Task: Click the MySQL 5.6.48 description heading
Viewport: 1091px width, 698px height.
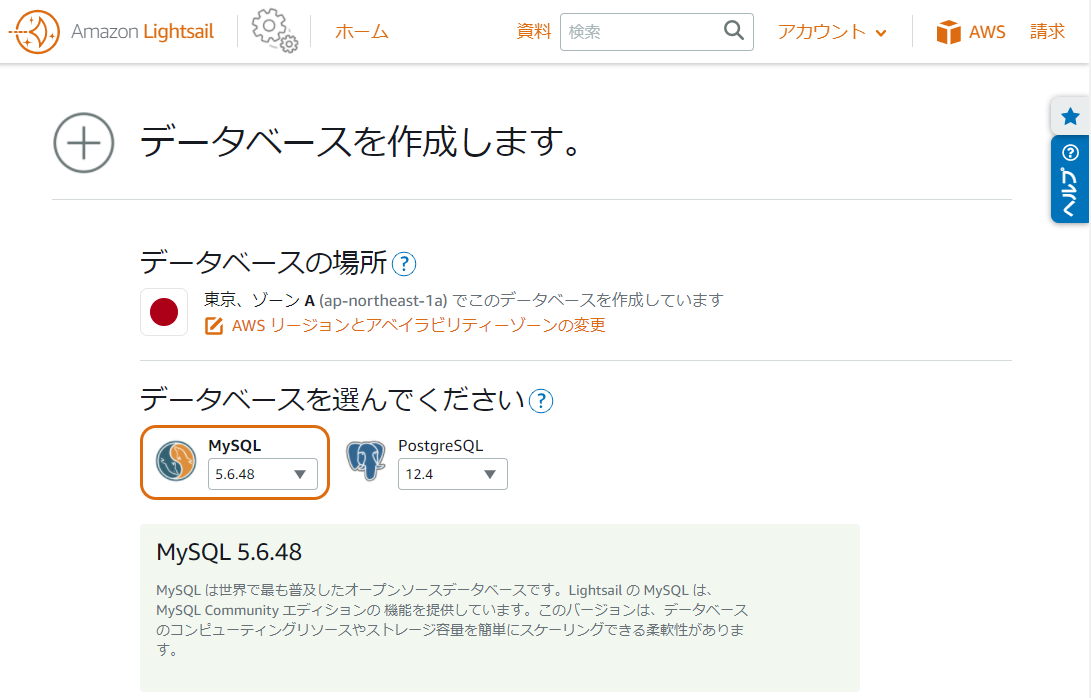Action: 229,552
